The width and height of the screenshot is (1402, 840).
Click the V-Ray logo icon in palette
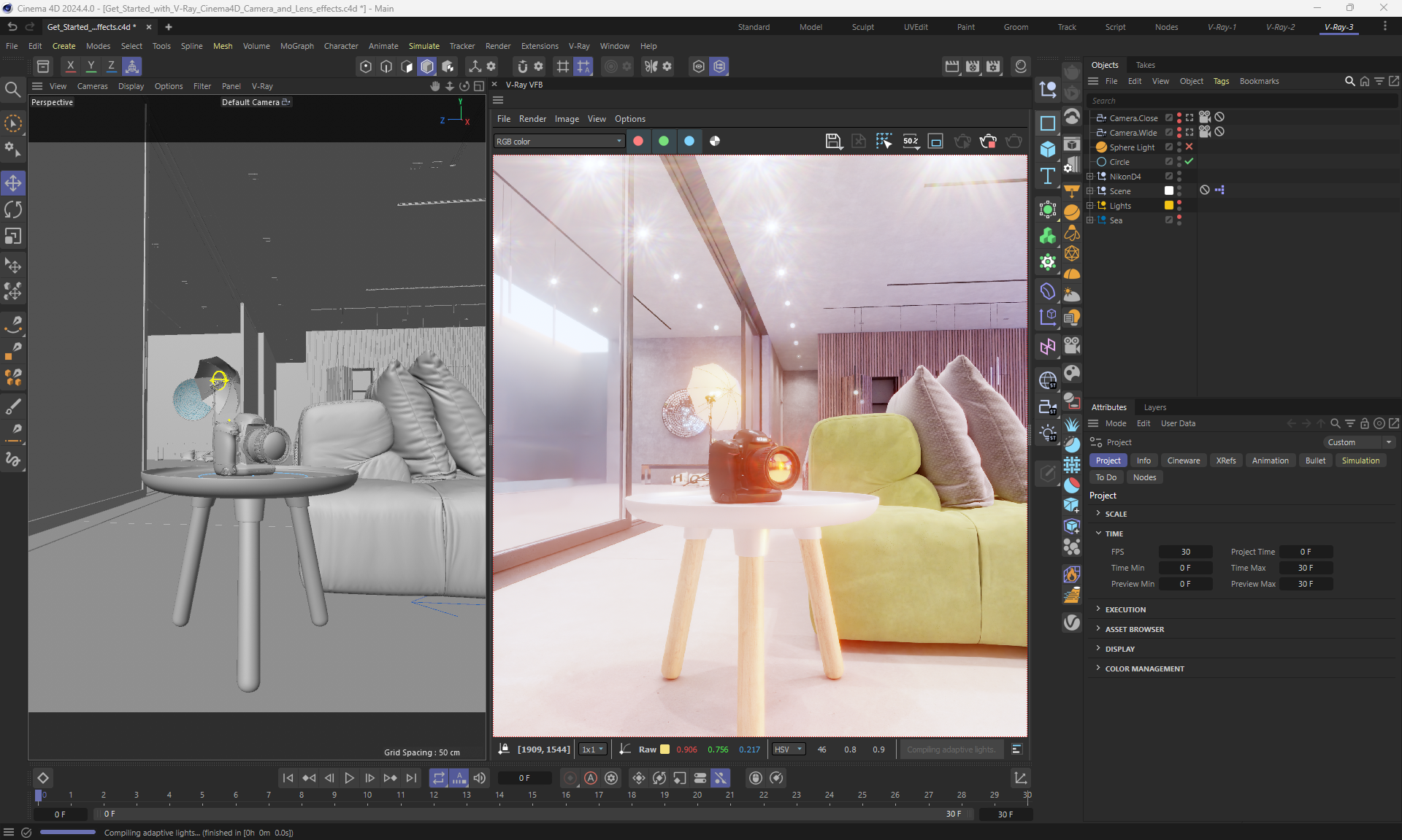[x=1071, y=623]
